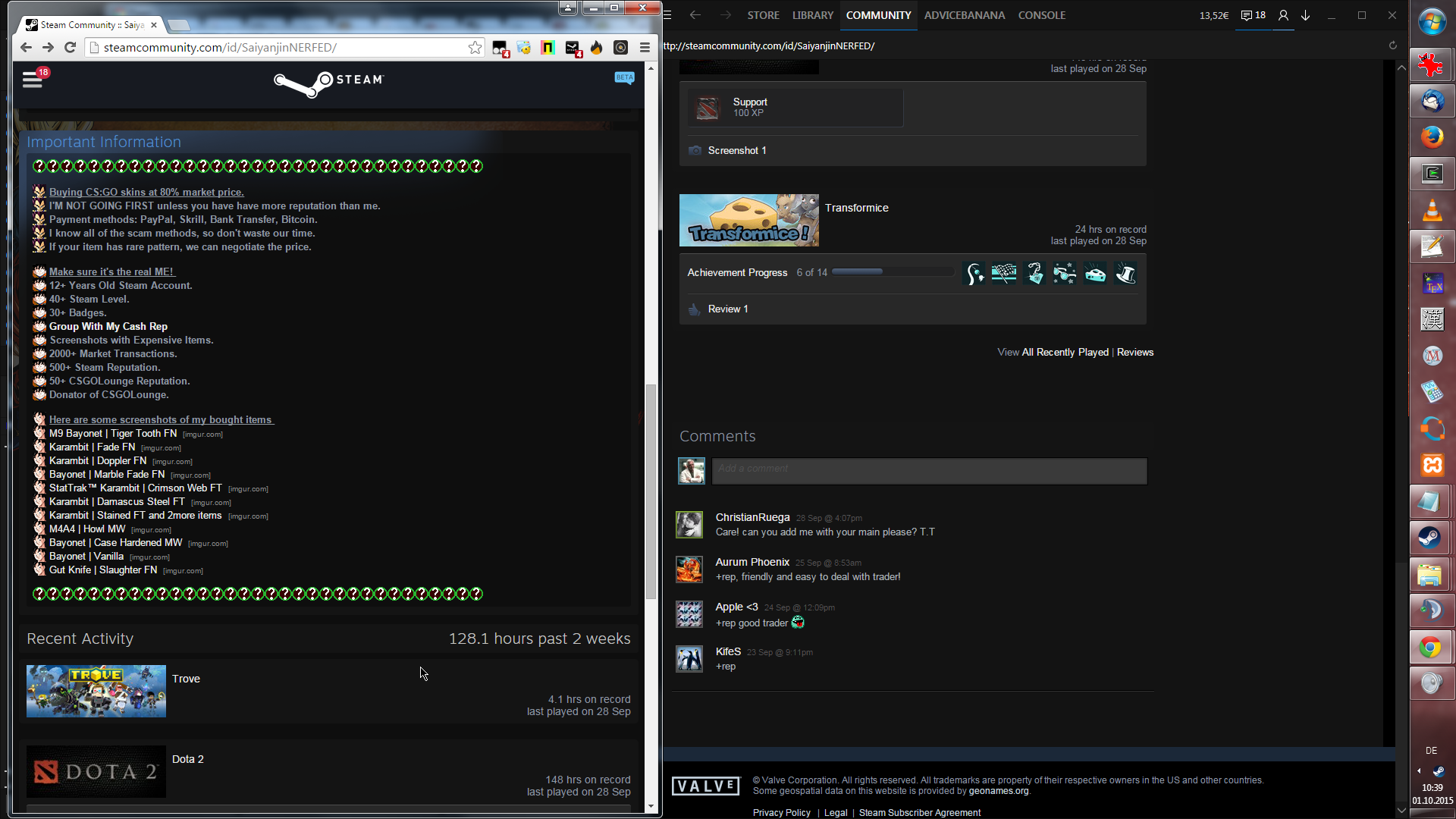Bookmark page with the star icon
The height and width of the screenshot is (819, 1456).
[475, 48]
